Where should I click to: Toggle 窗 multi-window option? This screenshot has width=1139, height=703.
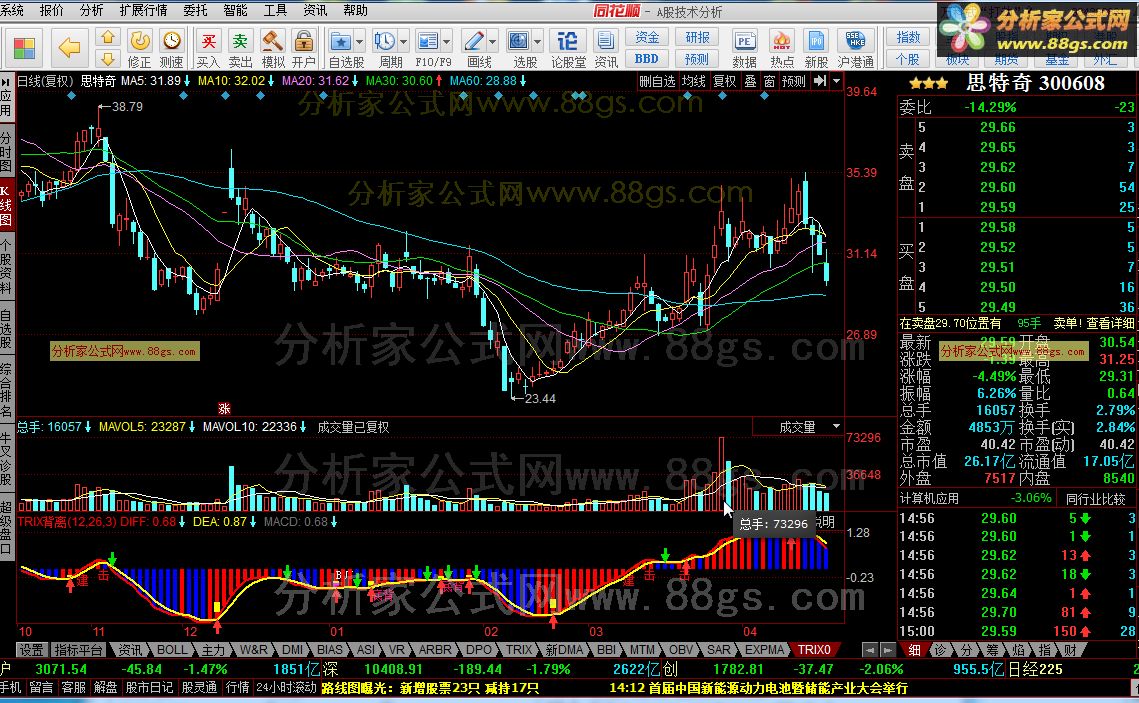tap(769, 81)
